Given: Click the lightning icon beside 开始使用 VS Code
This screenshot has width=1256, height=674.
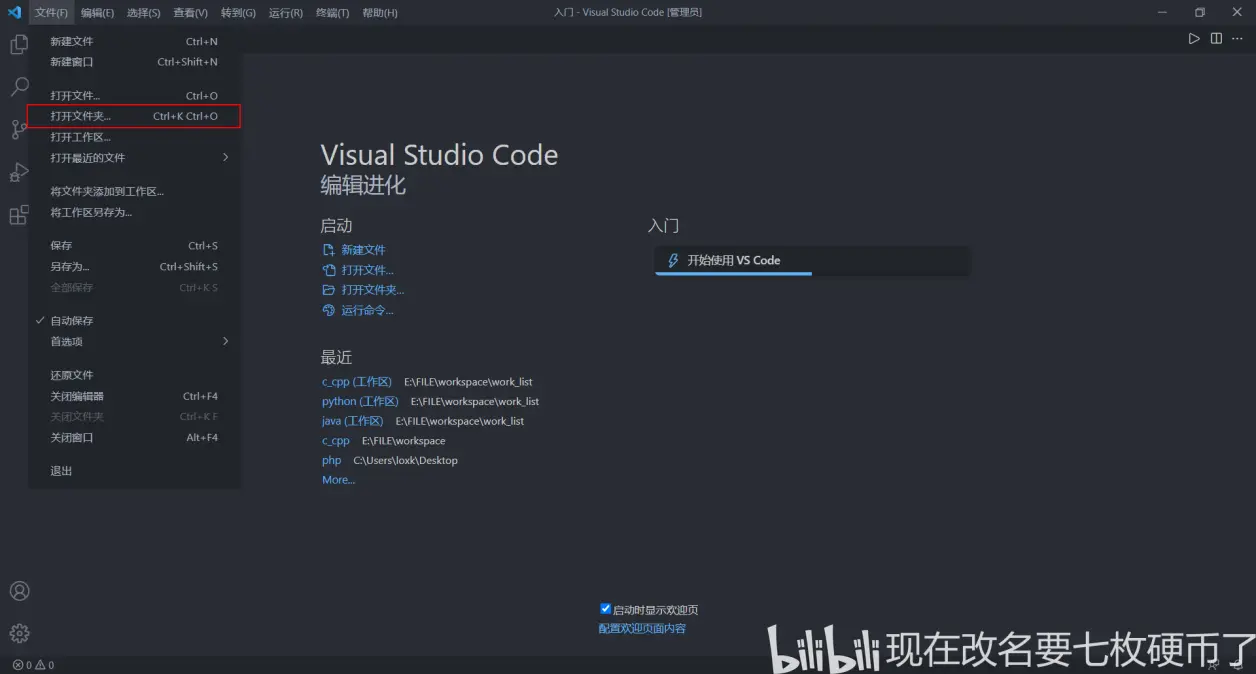Looking at the screenshot, I should click(673, 260).
